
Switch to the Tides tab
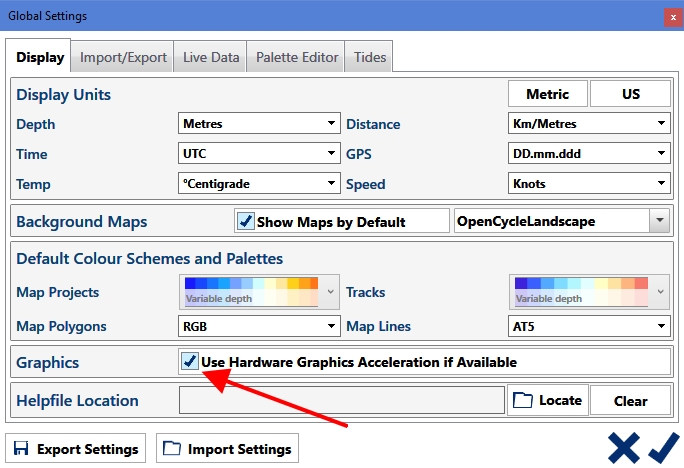370,57
